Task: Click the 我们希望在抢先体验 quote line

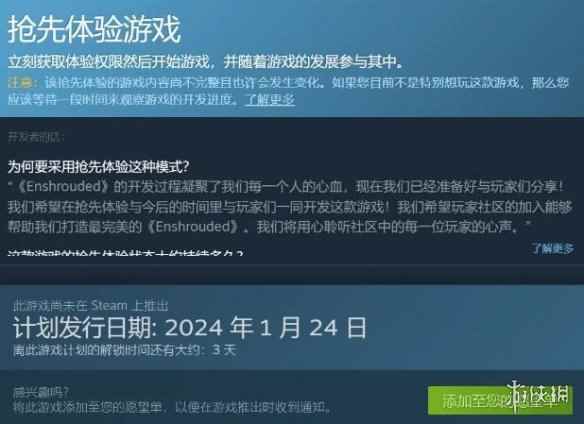Action: pyautogui.click(x=290, y=206)
